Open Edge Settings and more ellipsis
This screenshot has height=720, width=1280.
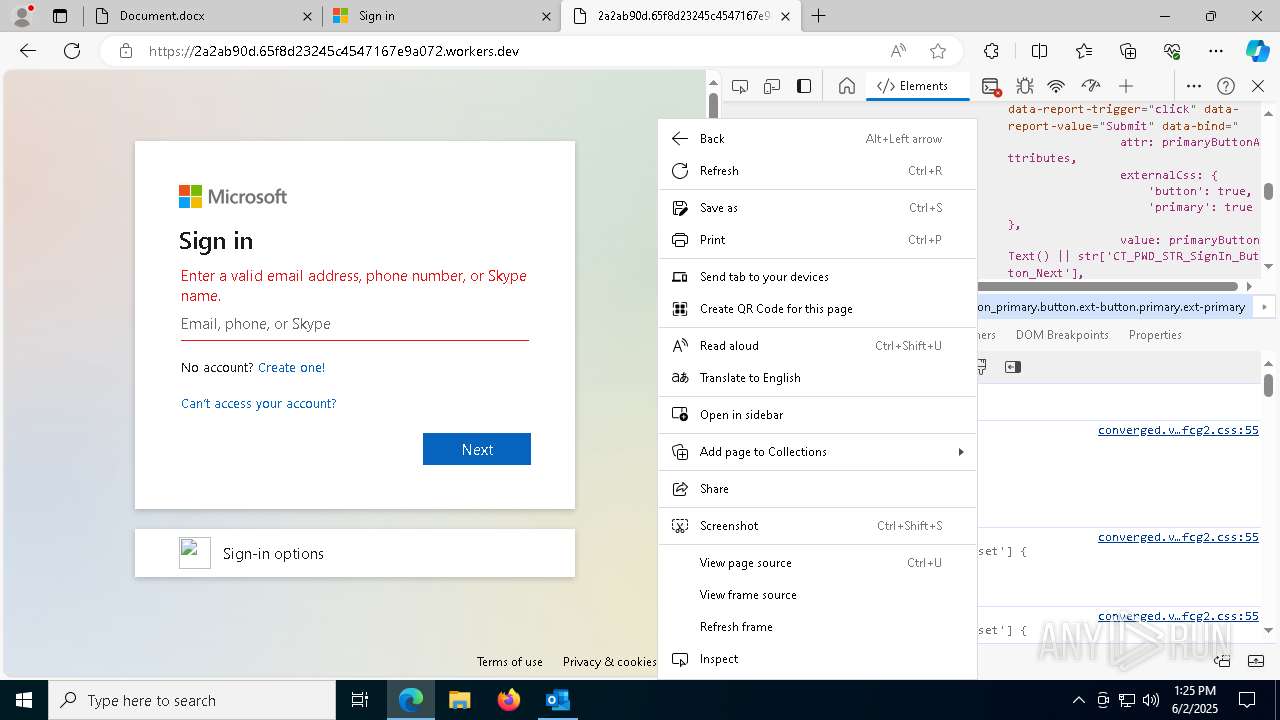pyautogui.click(x=1216, y=51)
